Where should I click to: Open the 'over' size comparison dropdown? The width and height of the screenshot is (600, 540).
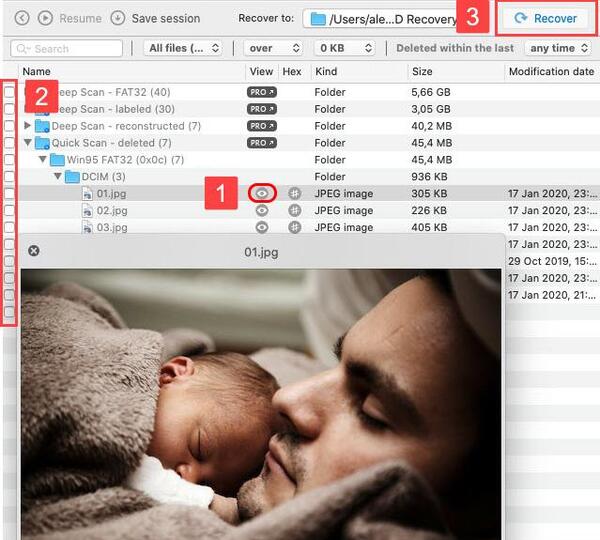(x=273, y=48)
